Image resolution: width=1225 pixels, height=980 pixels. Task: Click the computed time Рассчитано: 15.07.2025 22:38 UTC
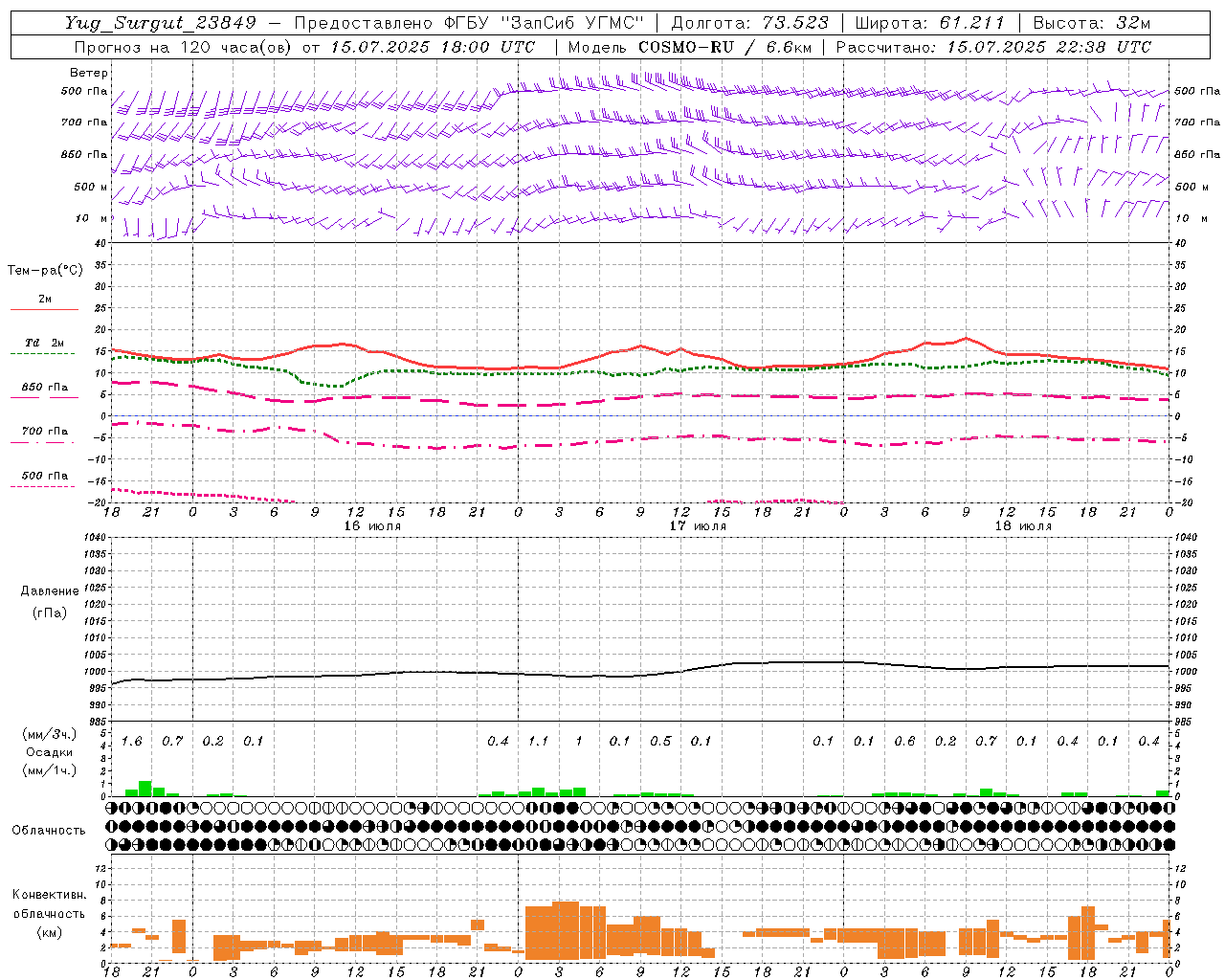[x=993, y=46]
